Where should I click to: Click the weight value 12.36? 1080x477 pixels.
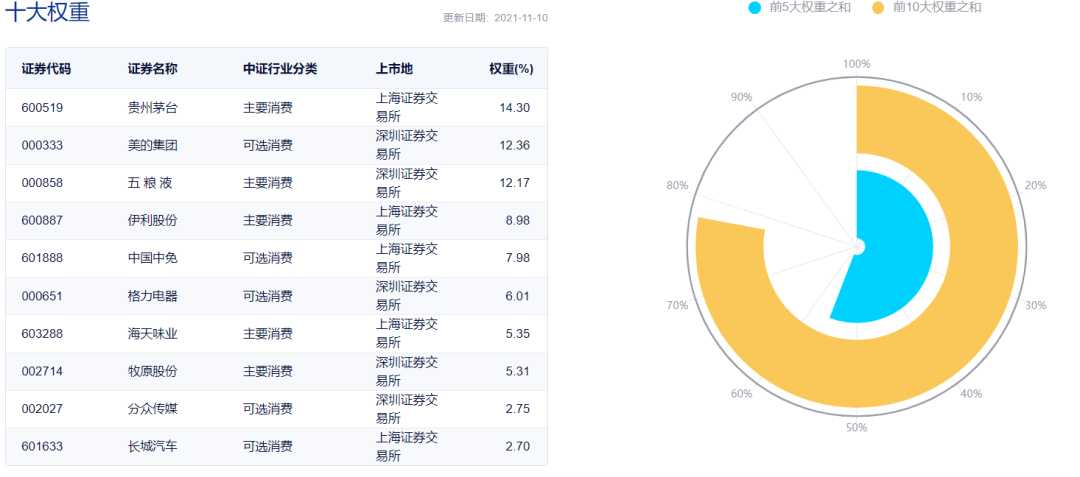pyautogui.click(x=517, y=145)
